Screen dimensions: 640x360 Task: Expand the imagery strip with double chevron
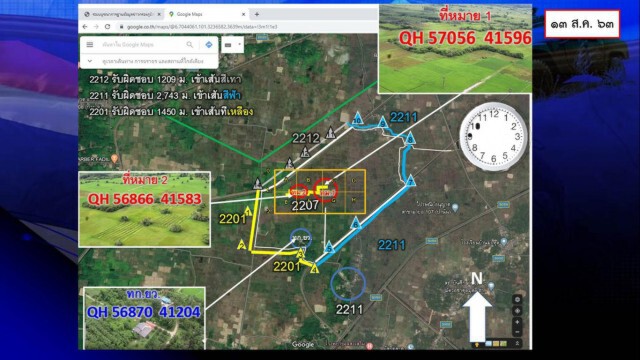517,344
